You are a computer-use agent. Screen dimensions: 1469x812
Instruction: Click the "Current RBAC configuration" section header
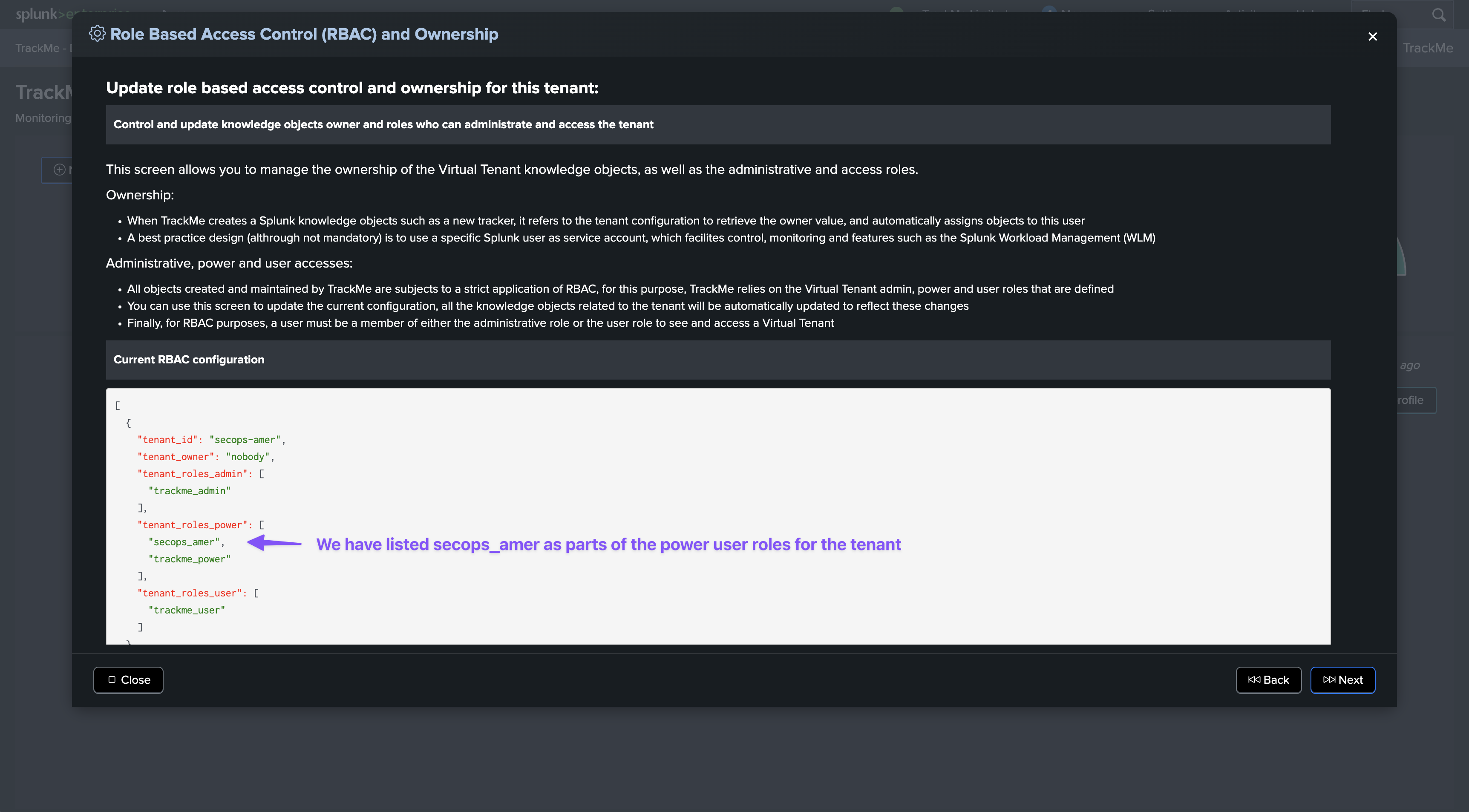point(189,359)
